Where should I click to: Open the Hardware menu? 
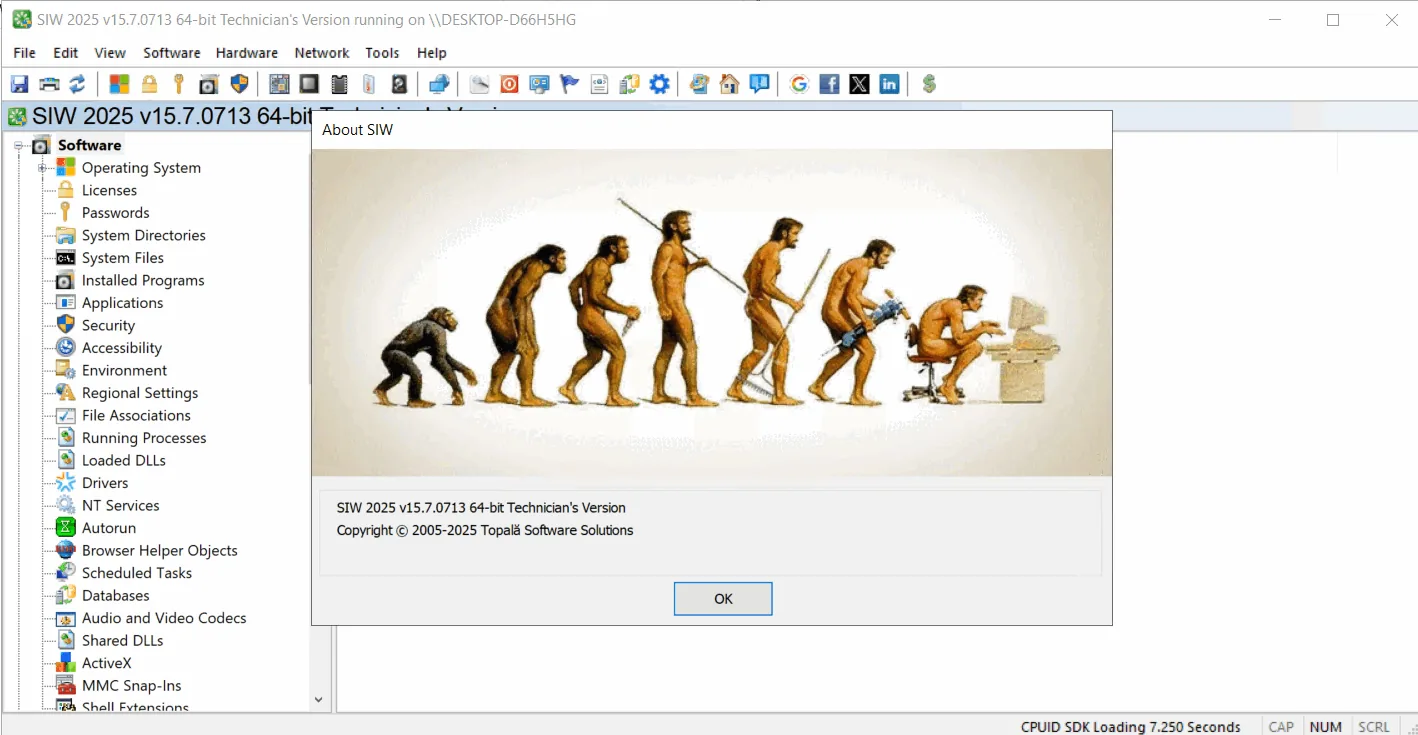tap(247, 53)
